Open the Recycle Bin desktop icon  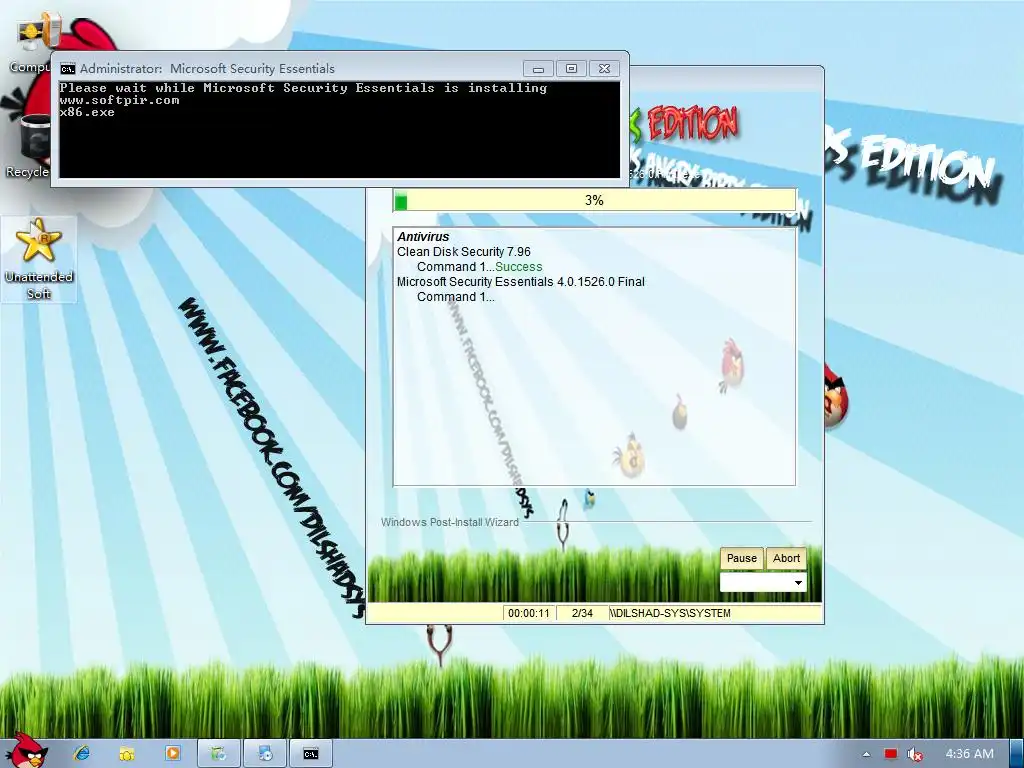tap(27, 147)
